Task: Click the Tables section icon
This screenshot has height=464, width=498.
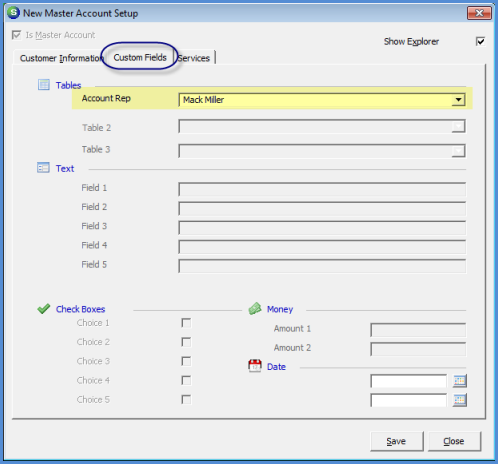Action: (x=44, y=85)
